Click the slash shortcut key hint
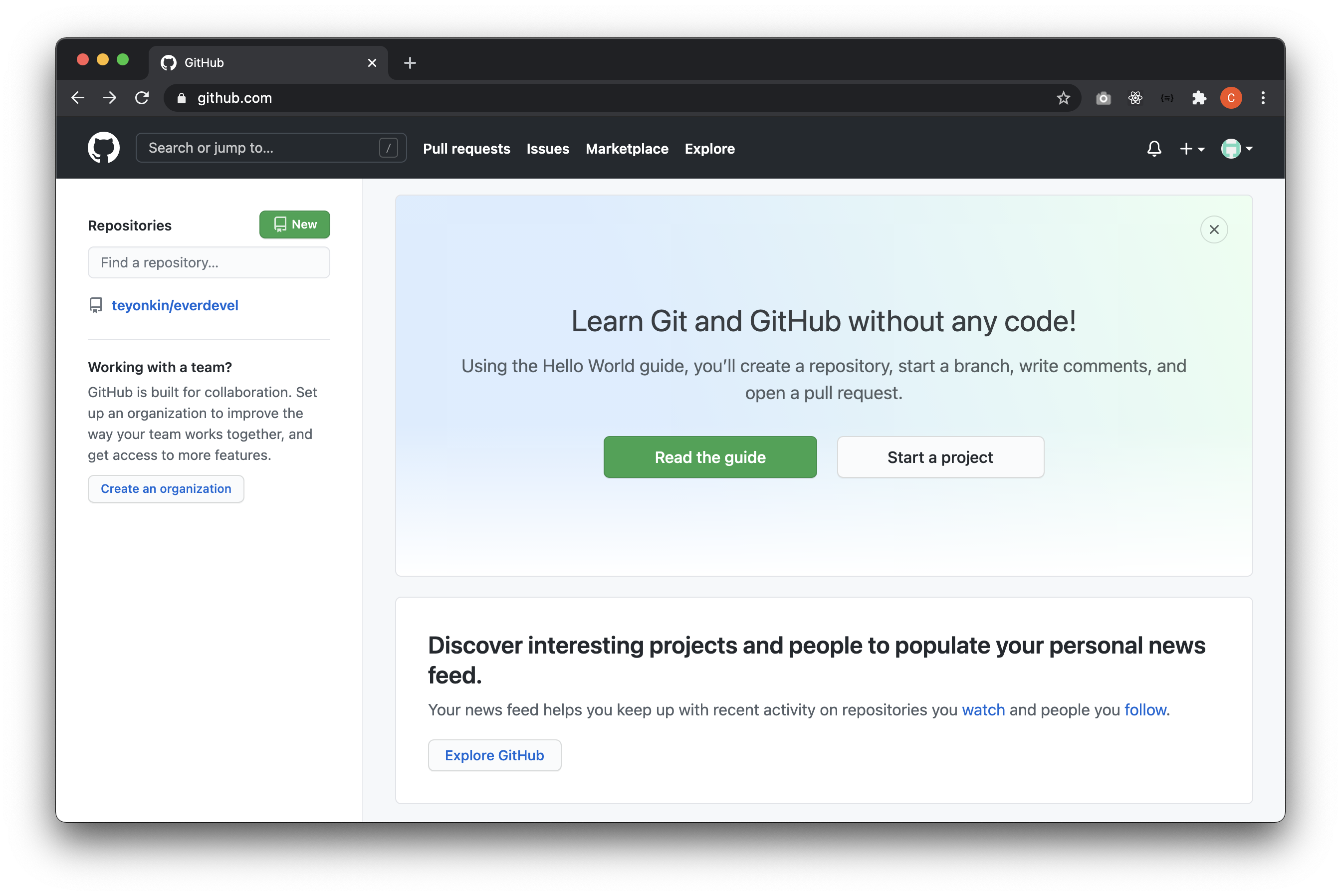Screen dimensions: 1341x896 click(x=388, y=148)
